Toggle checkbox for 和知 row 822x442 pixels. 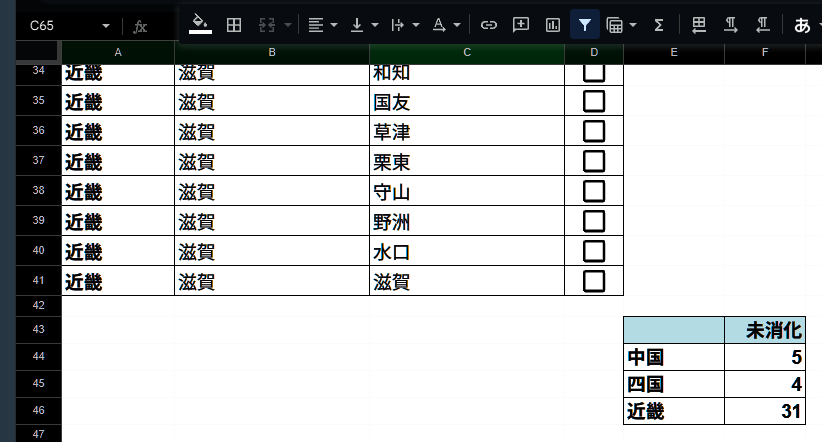[594, 73]
